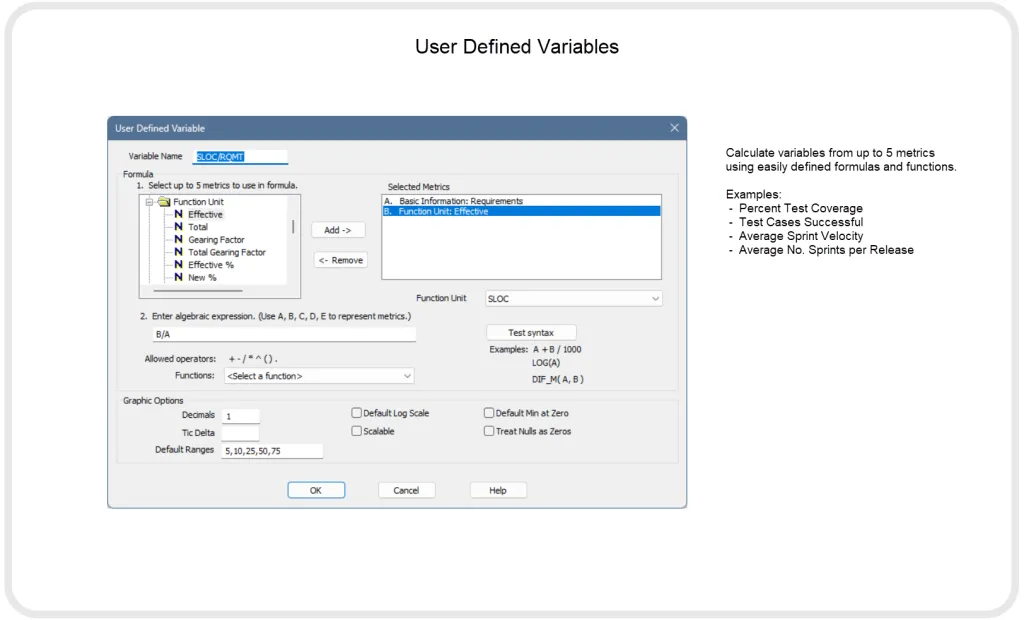The image size is (1024, 620).
Task: Select Basic Information: Requirements metric
Action: tap(521, 201)
